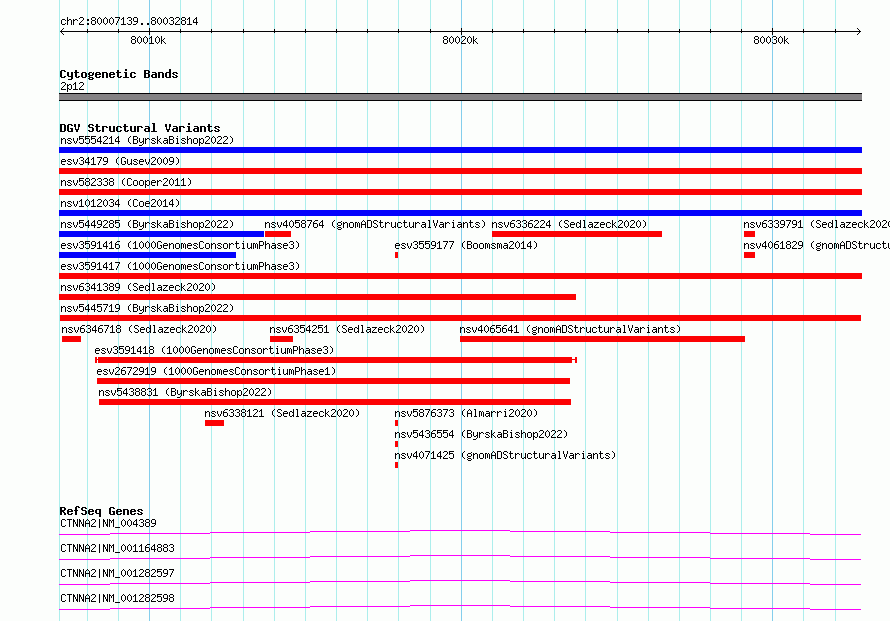Open esv3591418 (1000GenomesConsortiumPhase3) label
This screenshot has width=890, height=621.
[214, 350]
